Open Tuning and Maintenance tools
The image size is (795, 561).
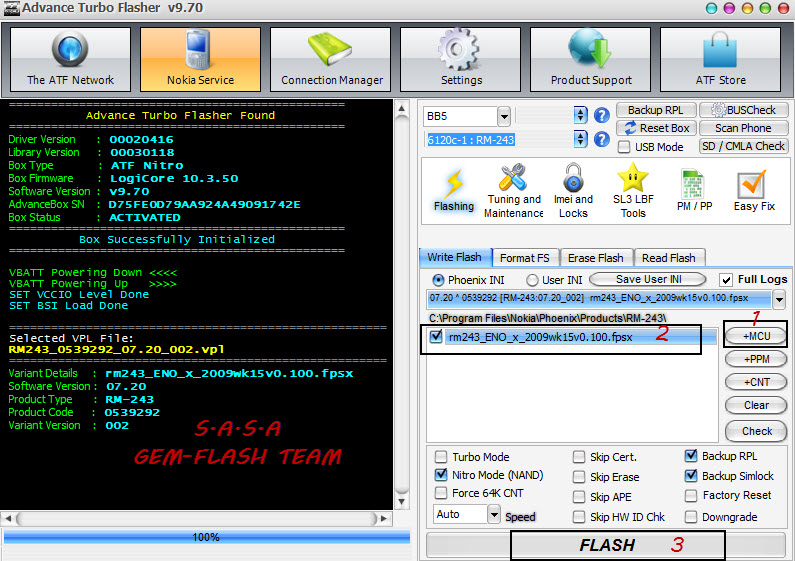click(513, 191)
